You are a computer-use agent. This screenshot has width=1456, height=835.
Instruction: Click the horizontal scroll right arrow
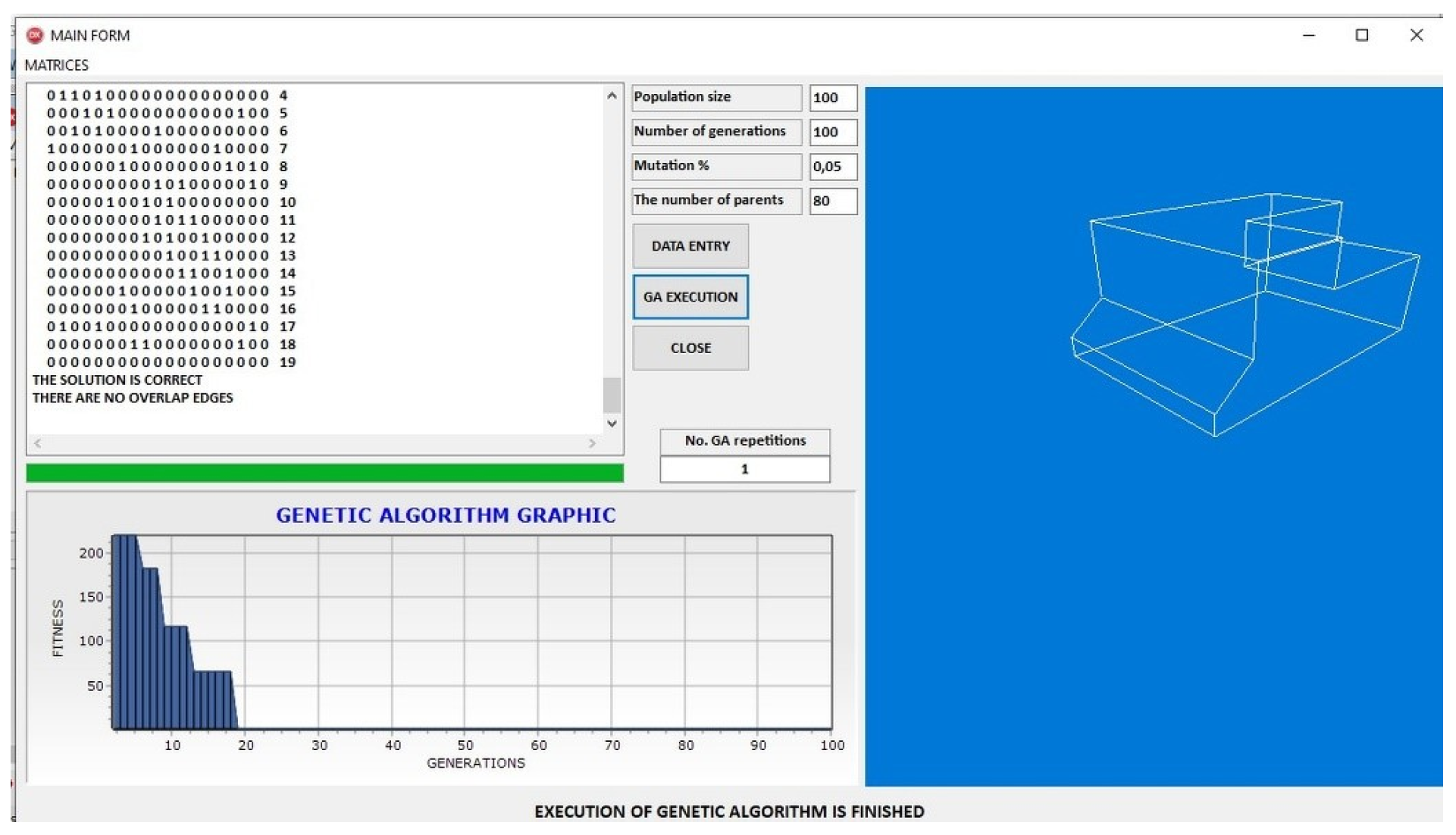pos(592,443)
